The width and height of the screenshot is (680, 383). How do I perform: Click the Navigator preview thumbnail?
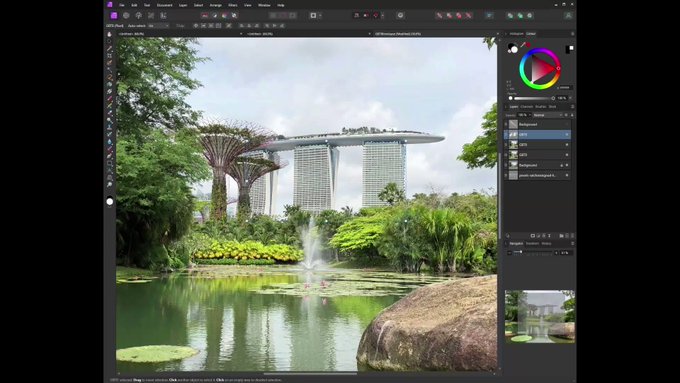(x=539, y=317)
